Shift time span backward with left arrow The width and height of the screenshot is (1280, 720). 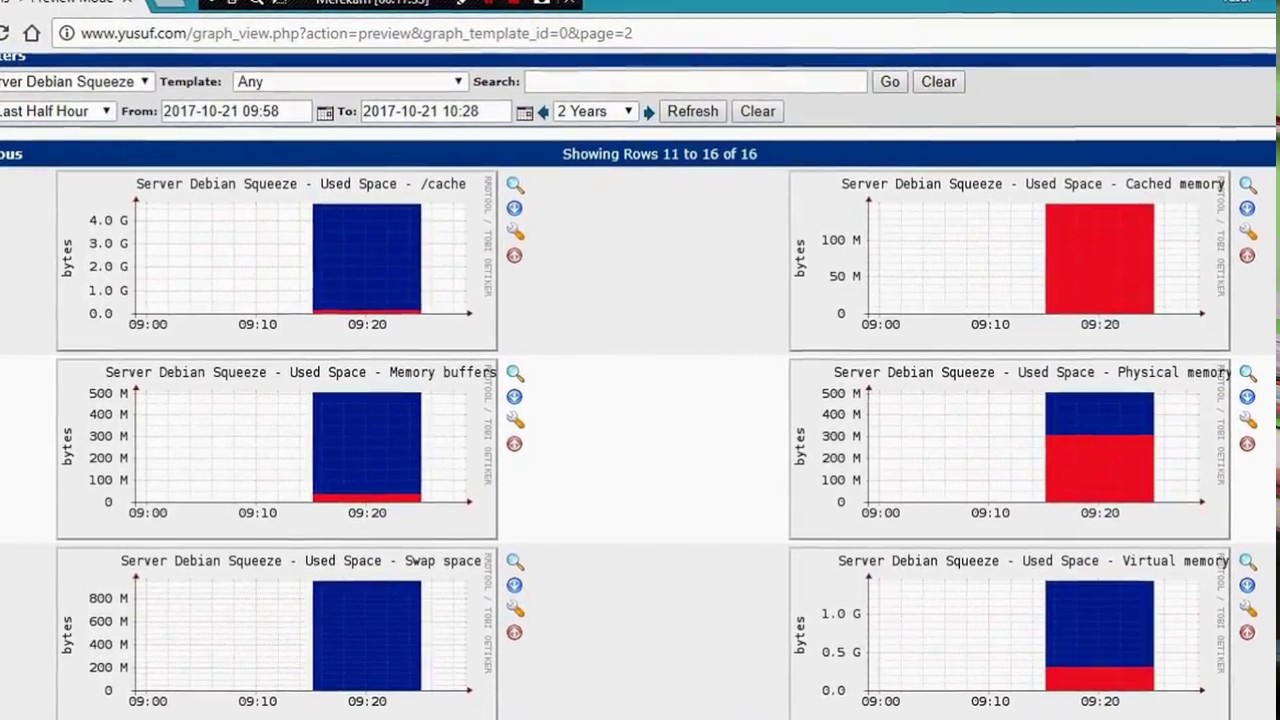[x=543, y=112]
